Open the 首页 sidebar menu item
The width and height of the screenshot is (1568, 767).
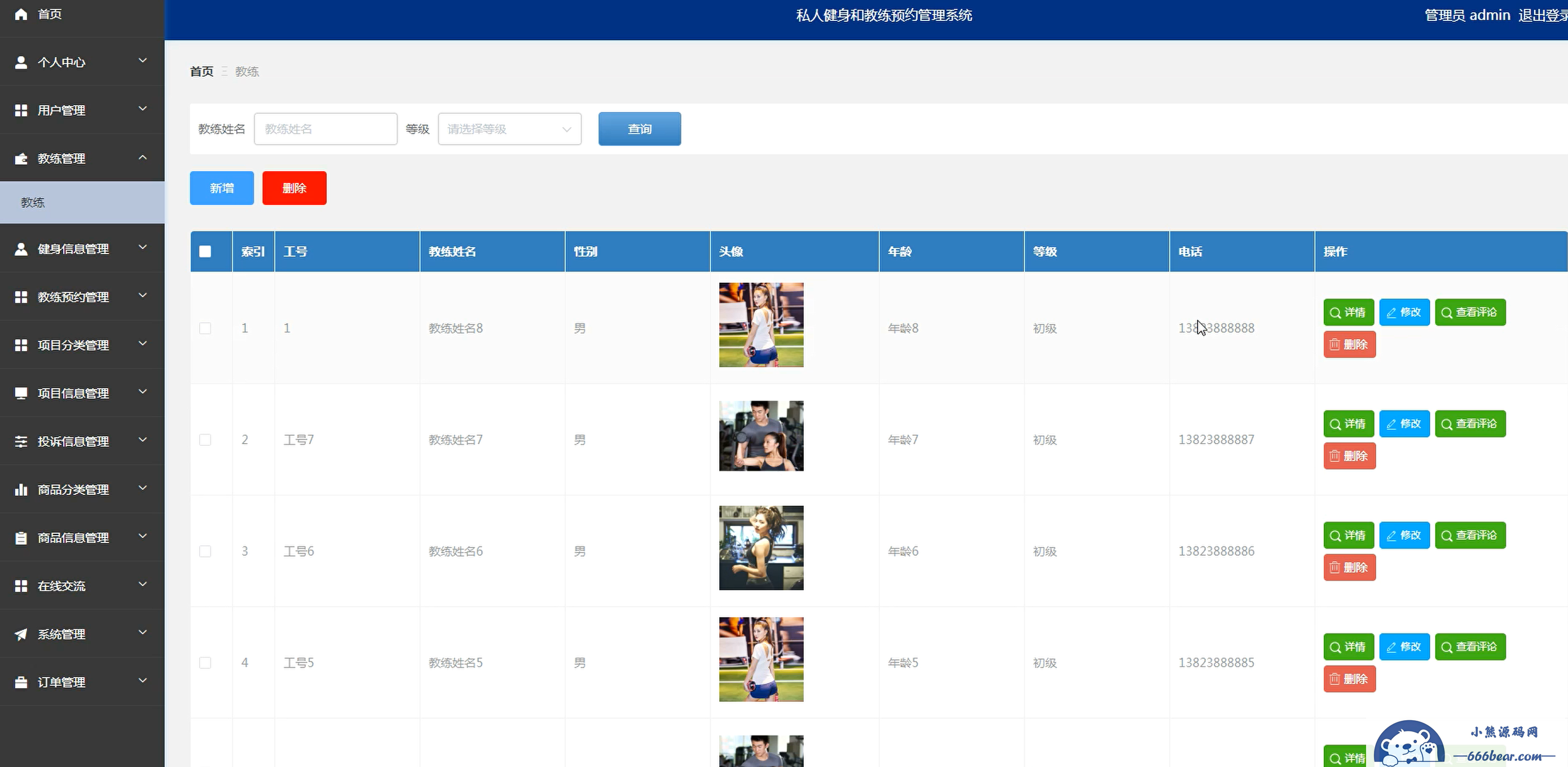click(82, 14)
